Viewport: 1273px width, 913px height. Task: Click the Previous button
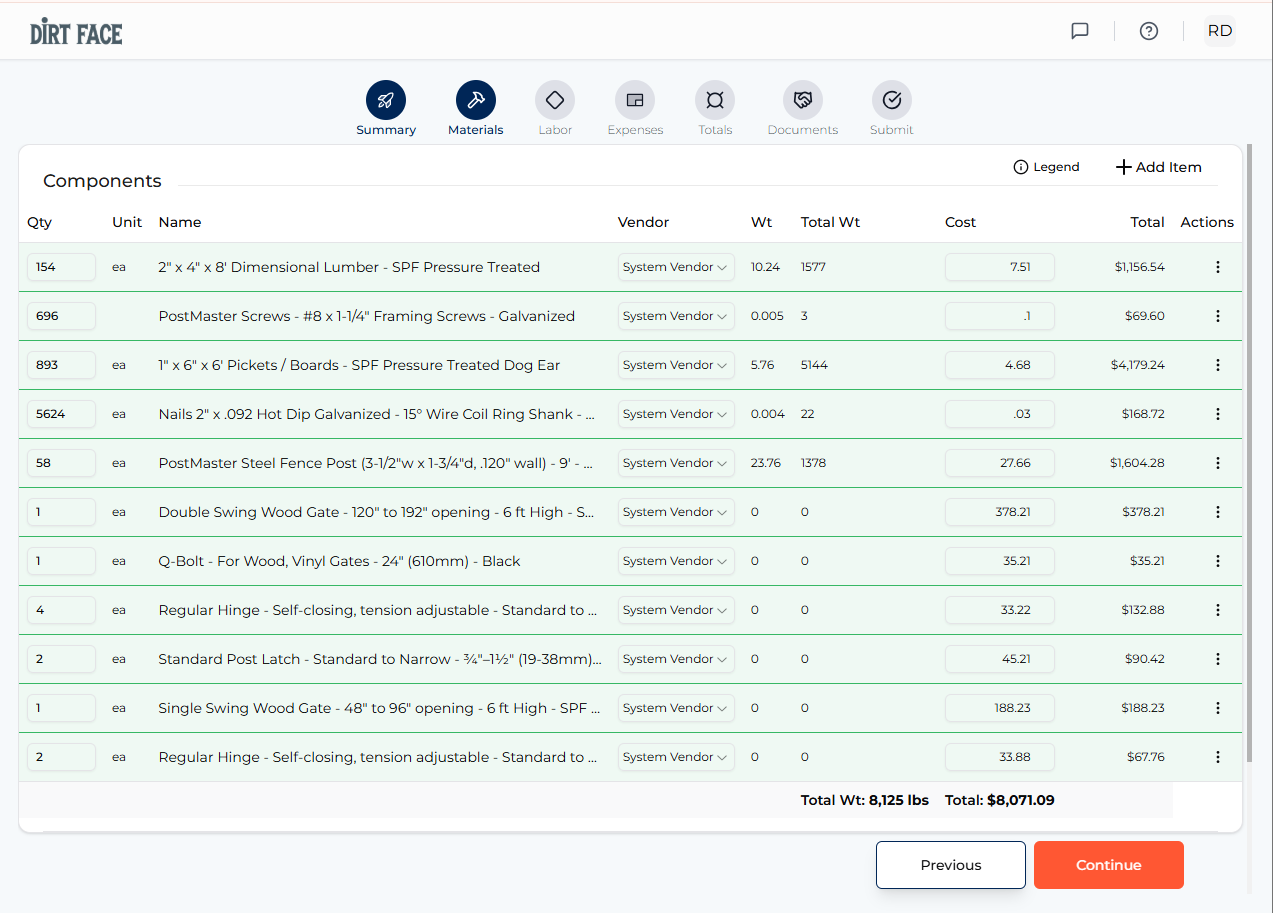[951, 865]
